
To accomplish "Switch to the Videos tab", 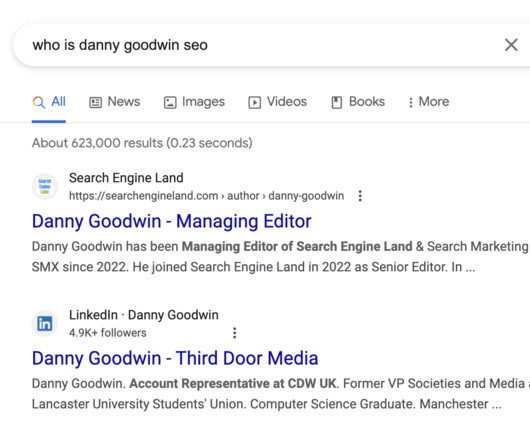I will tap(278, 102).
